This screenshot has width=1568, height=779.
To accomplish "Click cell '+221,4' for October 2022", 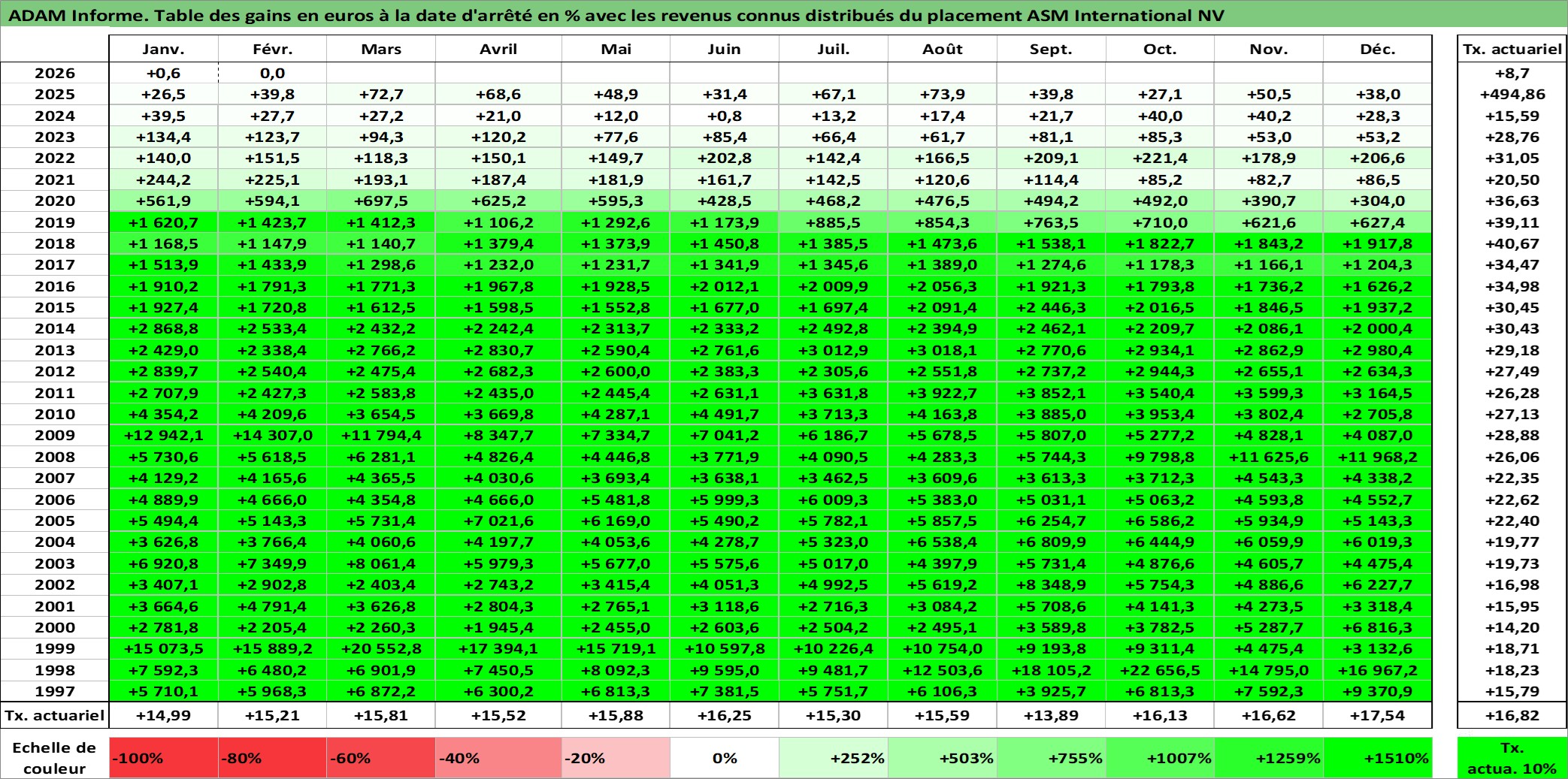I will coord(1160,158).
